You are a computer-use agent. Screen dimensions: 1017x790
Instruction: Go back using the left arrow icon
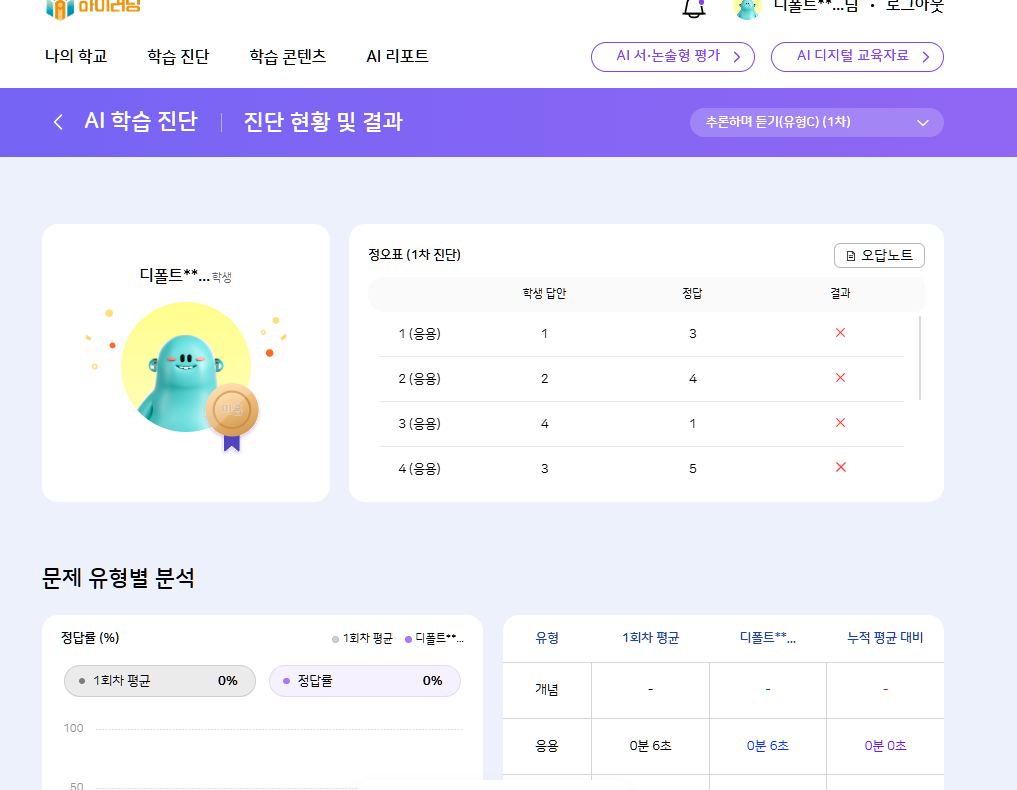click(58, 122)
